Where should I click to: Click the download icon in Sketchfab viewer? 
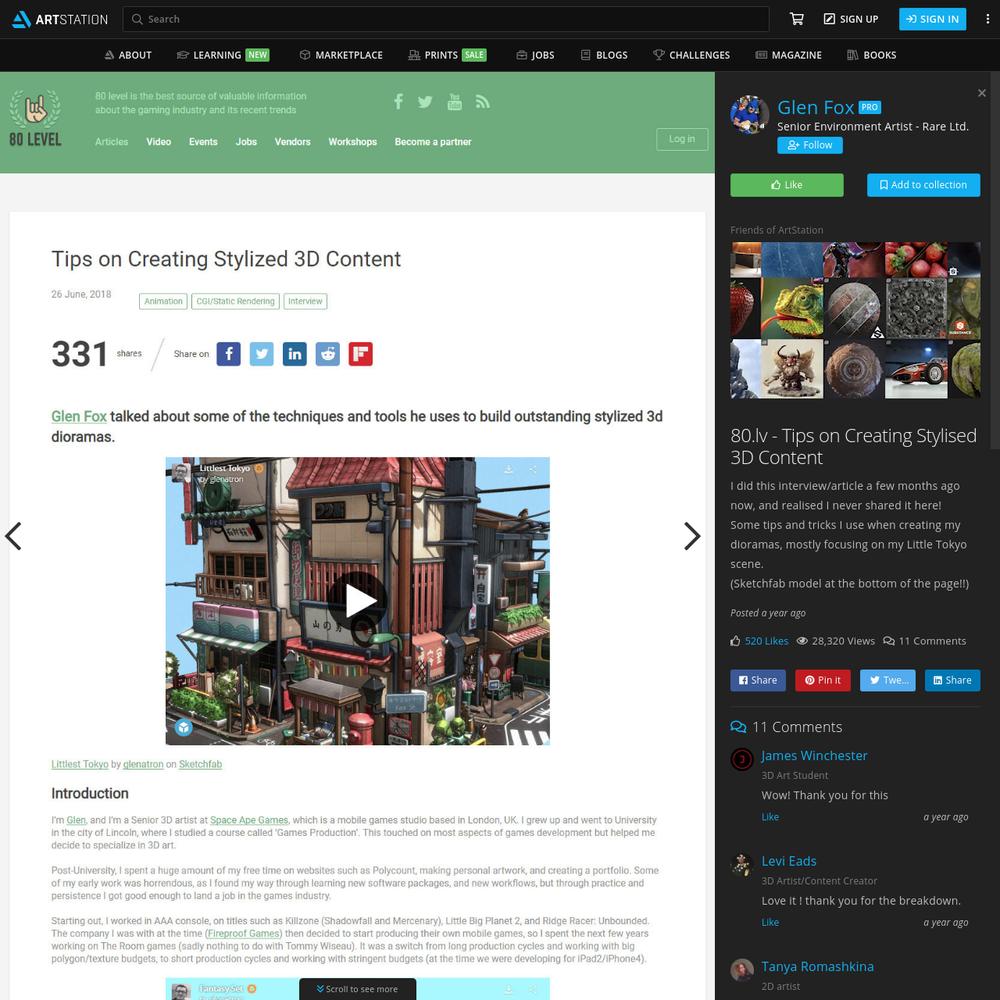pos(508,469)
